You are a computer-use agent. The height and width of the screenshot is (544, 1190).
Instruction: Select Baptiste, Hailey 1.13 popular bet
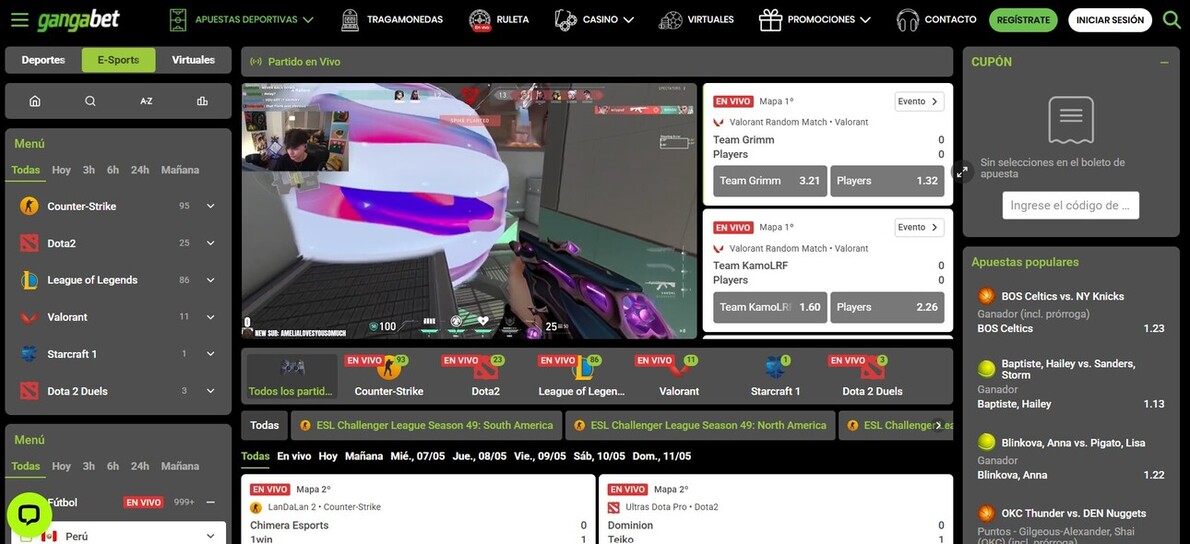coord(1070,404)
